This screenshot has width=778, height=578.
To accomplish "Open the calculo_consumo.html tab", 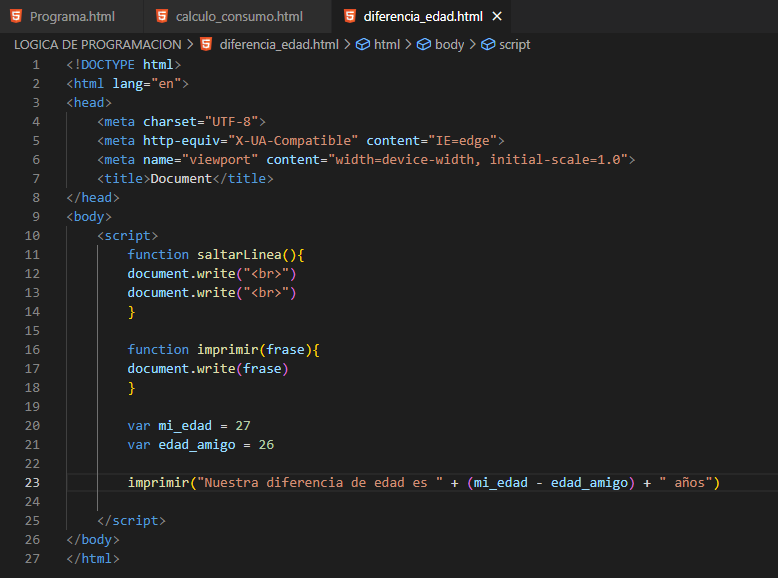I will coord(238,16).
